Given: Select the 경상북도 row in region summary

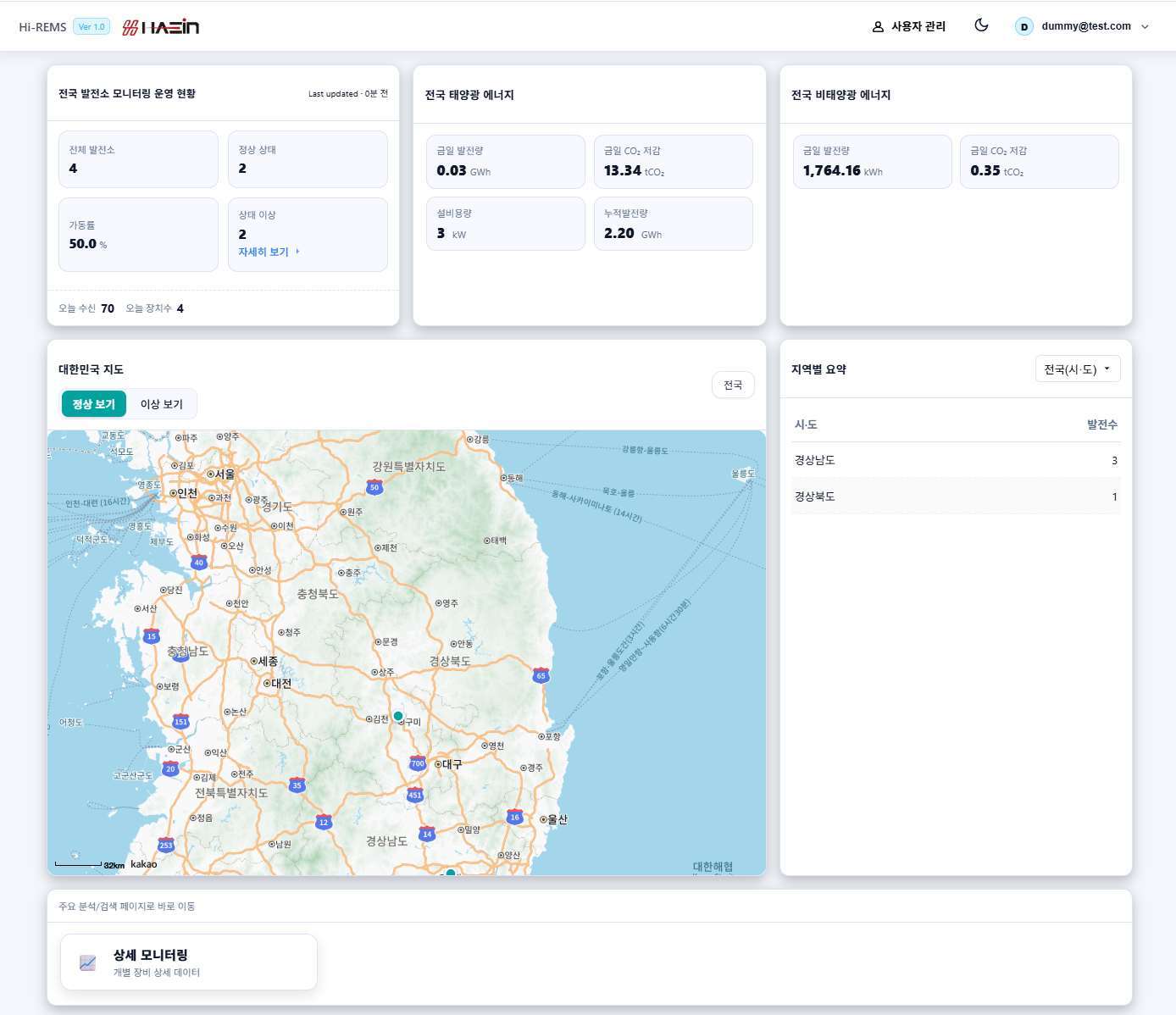Looking at the screenshot, I should (x=956, y=496).
